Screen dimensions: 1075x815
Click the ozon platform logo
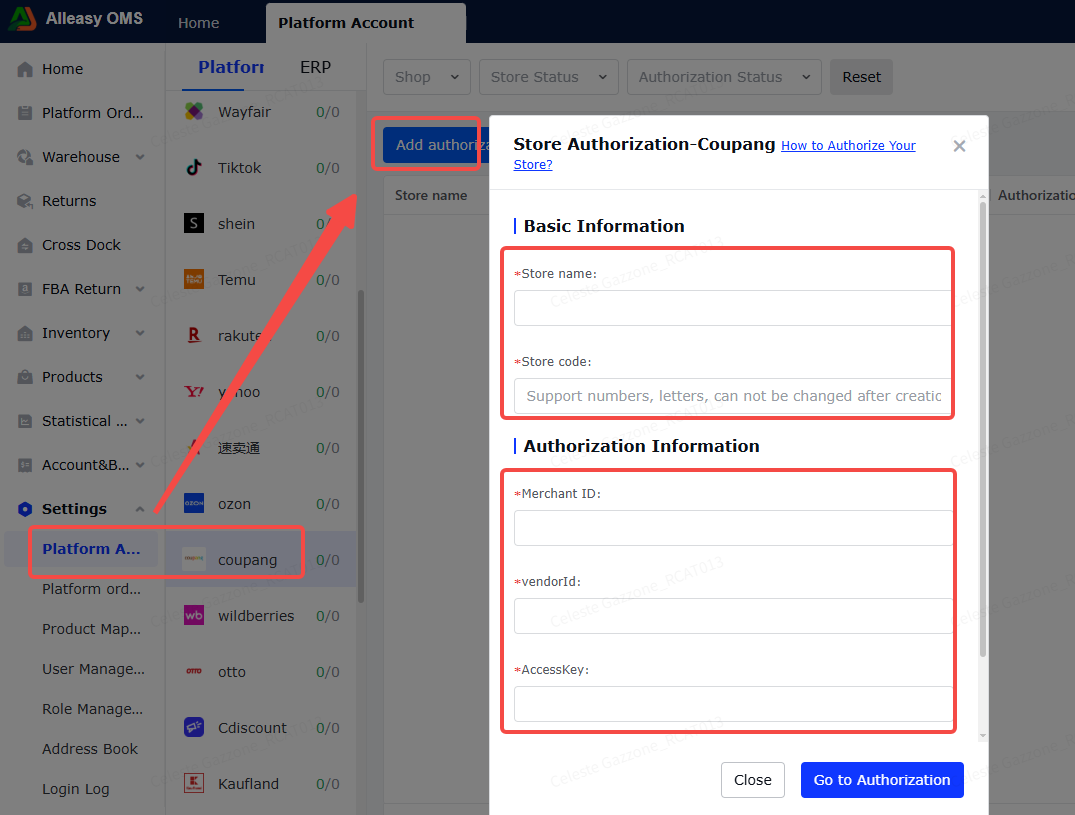(x=194, y=503)
